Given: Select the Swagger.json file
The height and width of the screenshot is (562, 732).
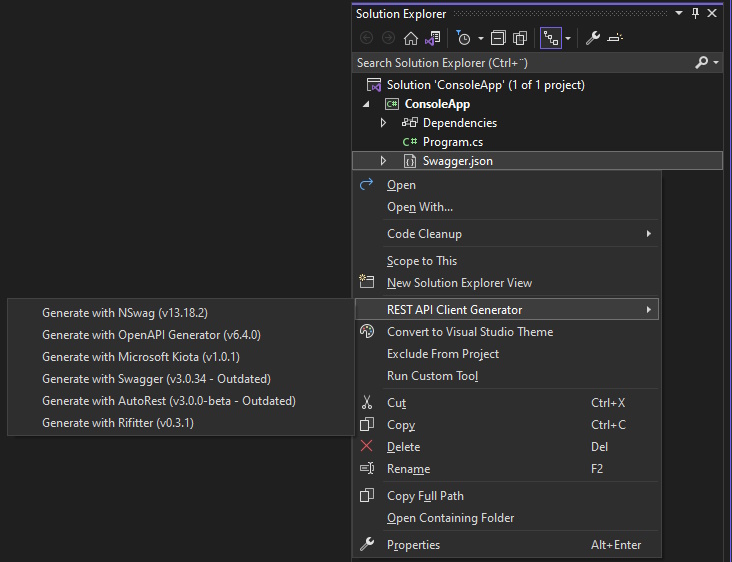Looking at the screenshot, I should pos(458,161).
